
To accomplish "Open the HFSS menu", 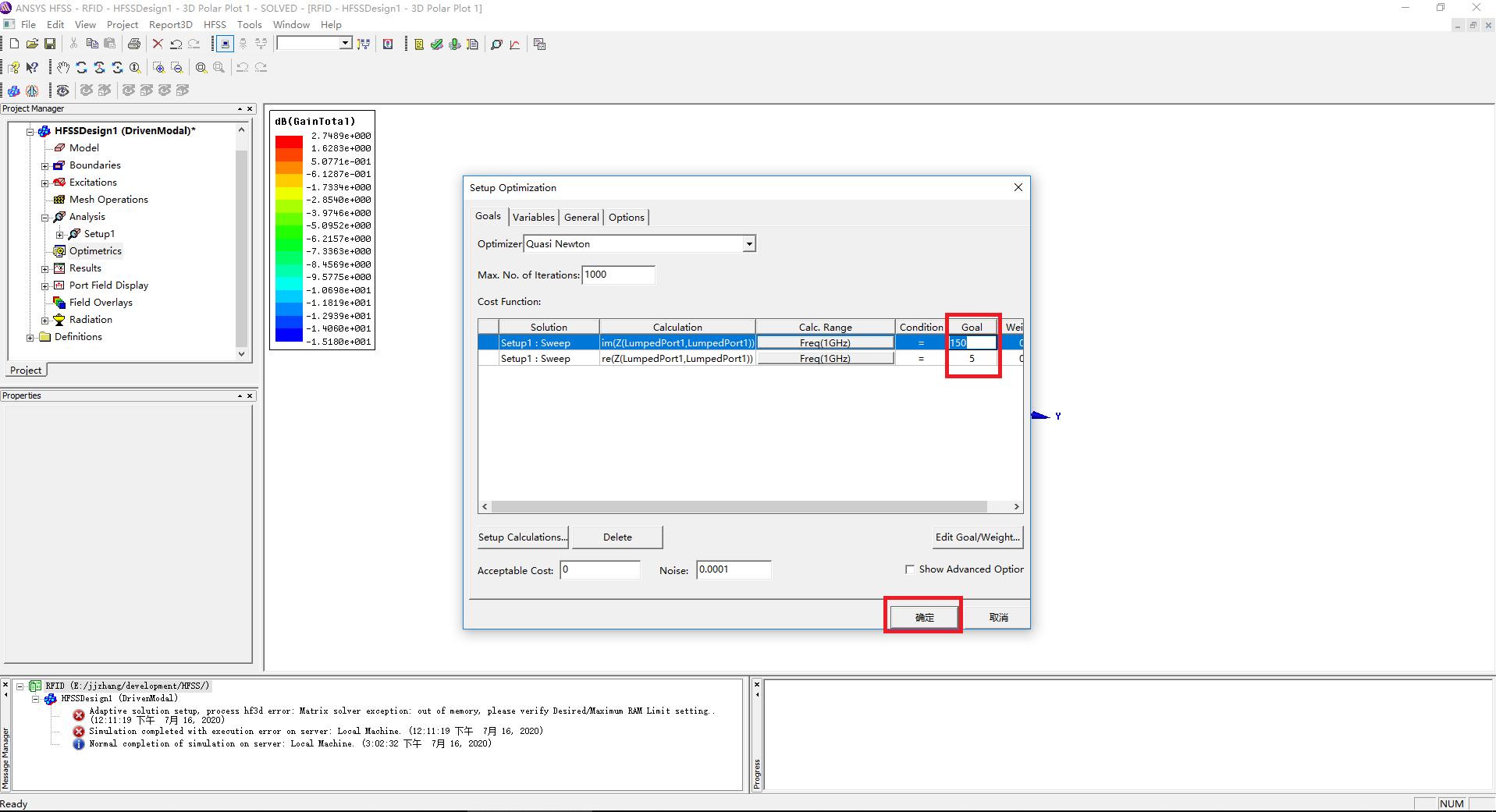I will 215,25.
